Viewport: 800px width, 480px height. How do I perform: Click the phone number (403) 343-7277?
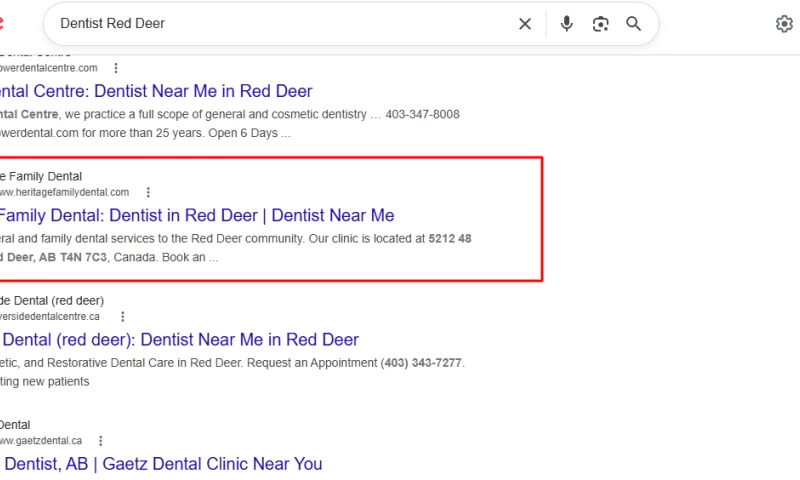tap(421, 363)
